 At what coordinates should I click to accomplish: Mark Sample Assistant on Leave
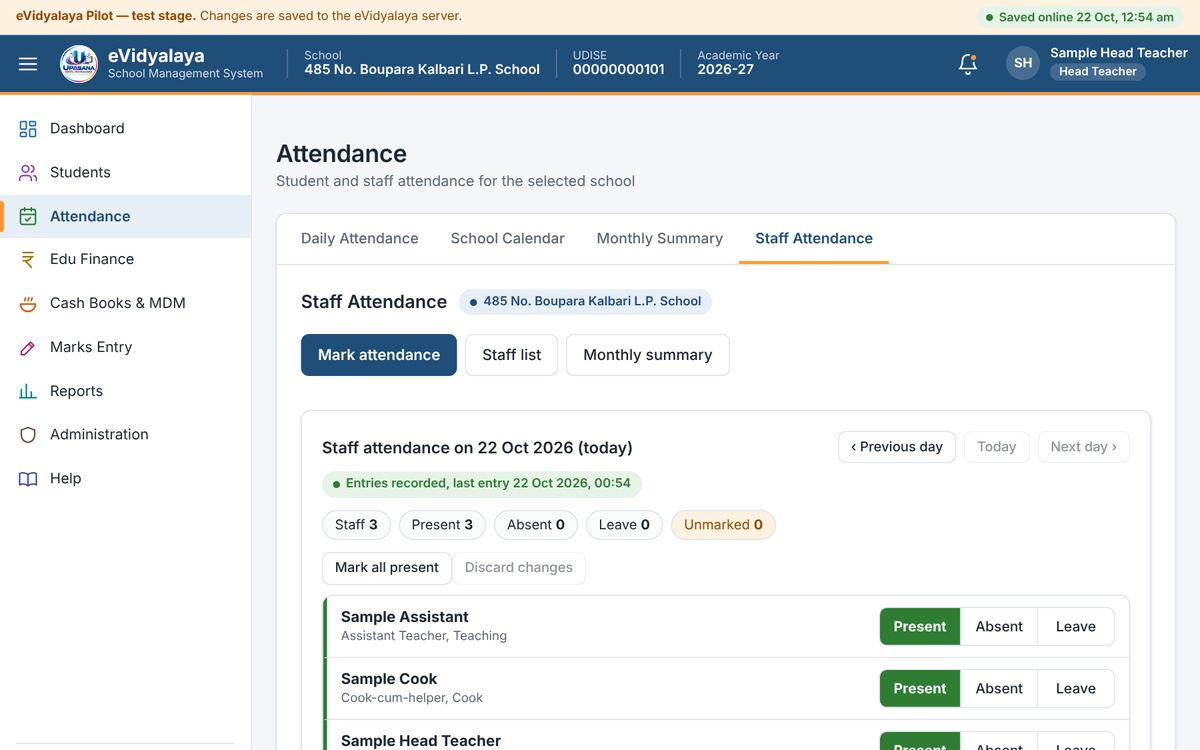tap(1076, 627)
